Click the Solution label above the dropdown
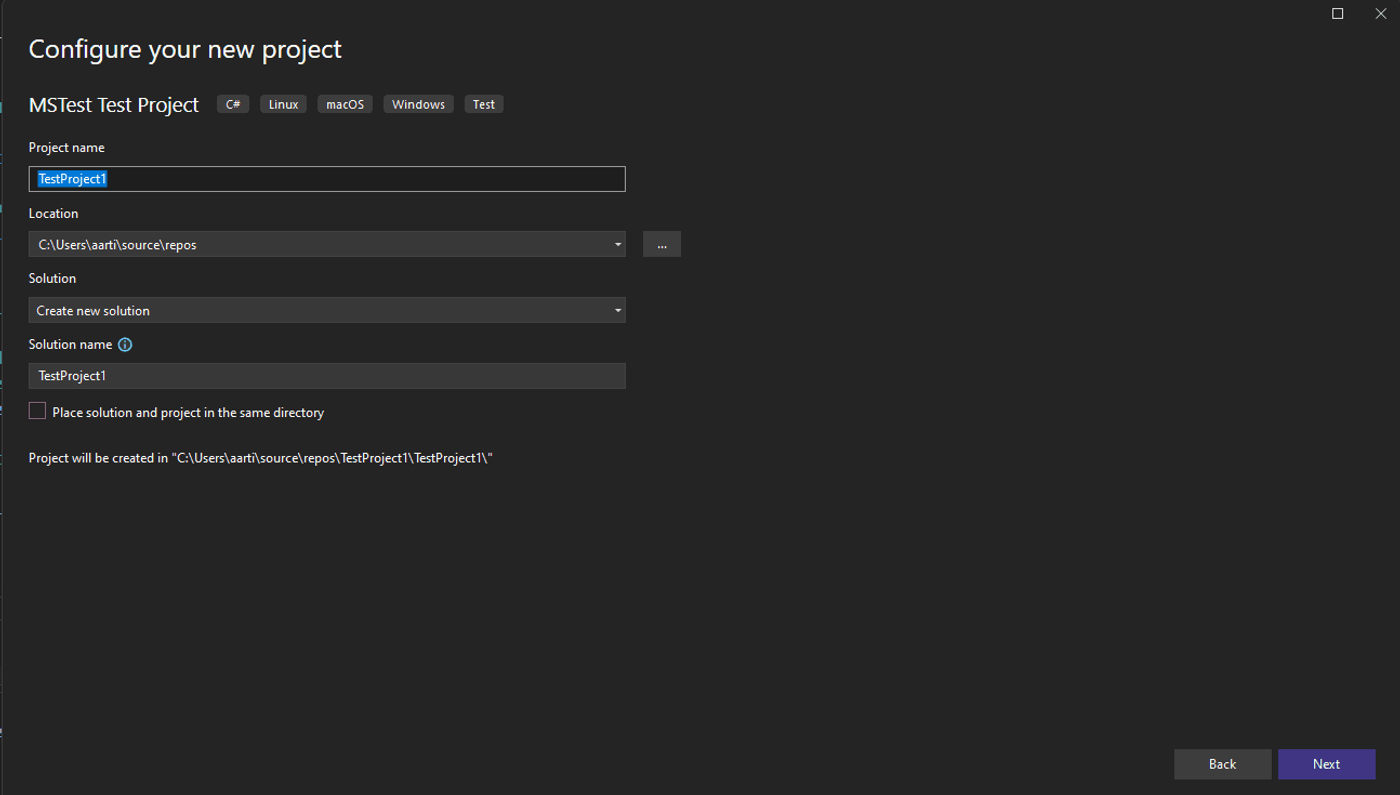Screen dimensions: 1400x795 point(52,279)
